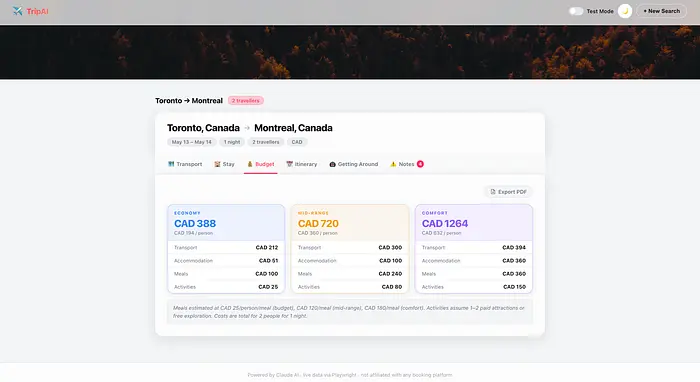Select the Budget tab
The image size is (700, 382).
(261, 164)
